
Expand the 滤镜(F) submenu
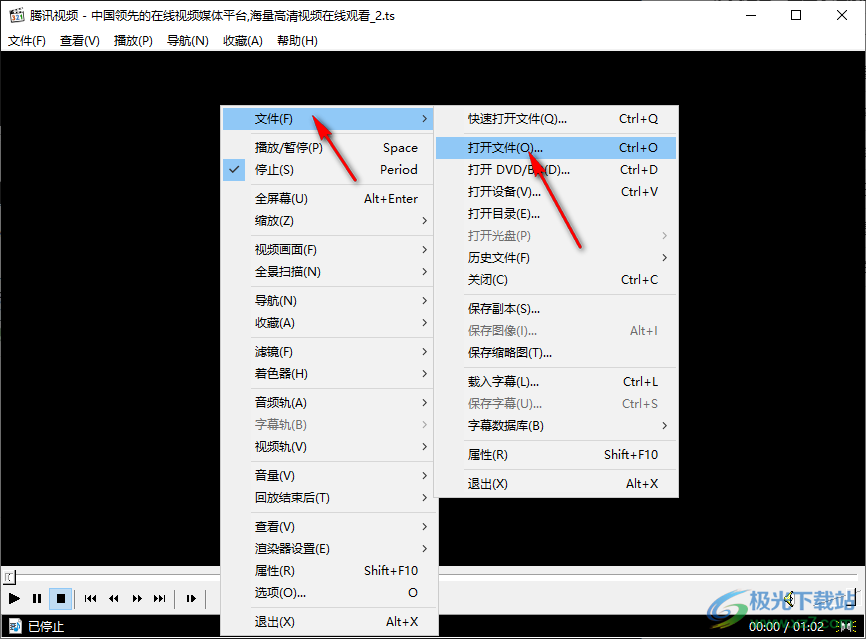328,352
